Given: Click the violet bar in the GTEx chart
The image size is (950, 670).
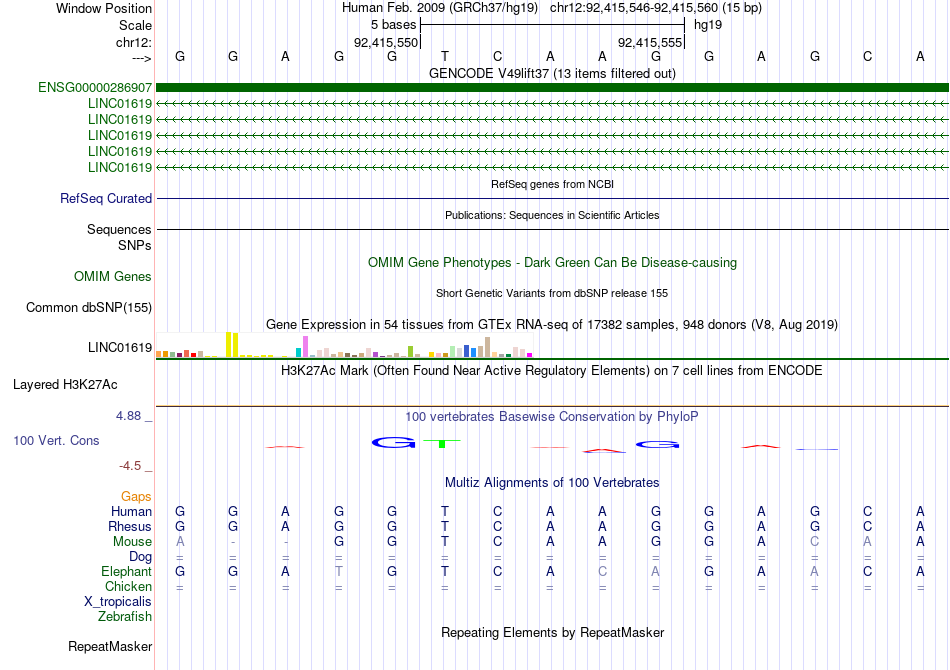Looking at the screenshot, I should coord(305,347).
